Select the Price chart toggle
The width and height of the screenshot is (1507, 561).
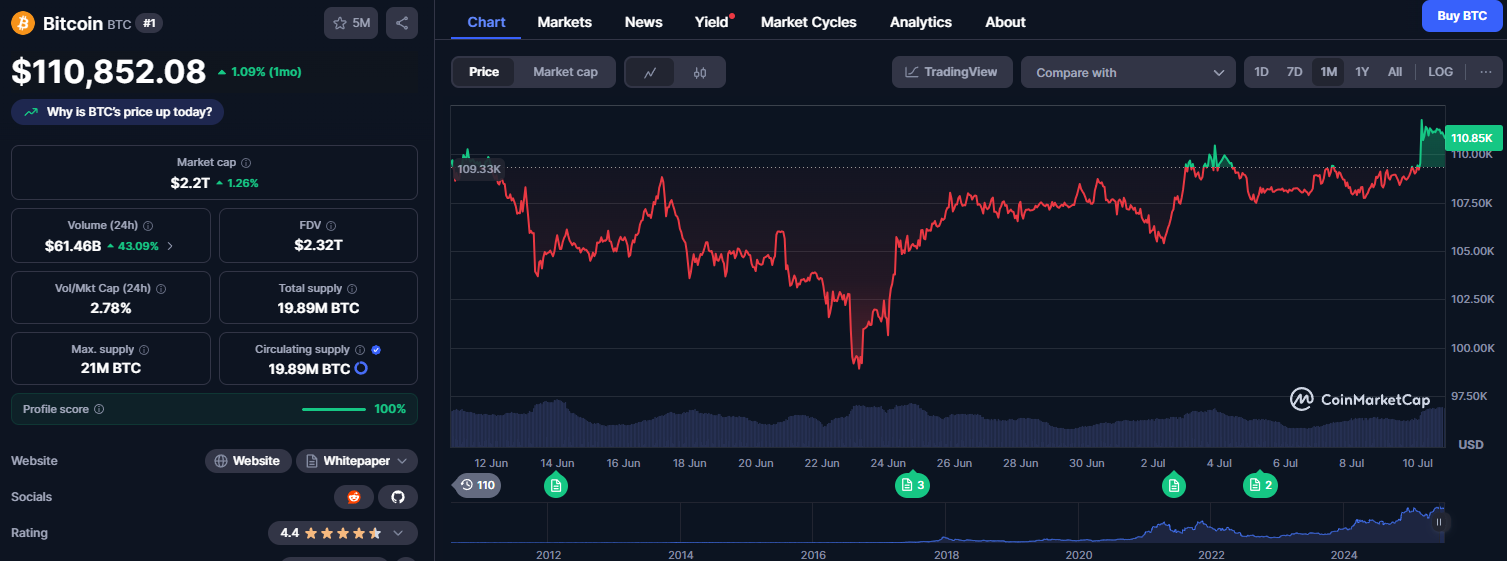pyautogui.click(x=484, y=72)
